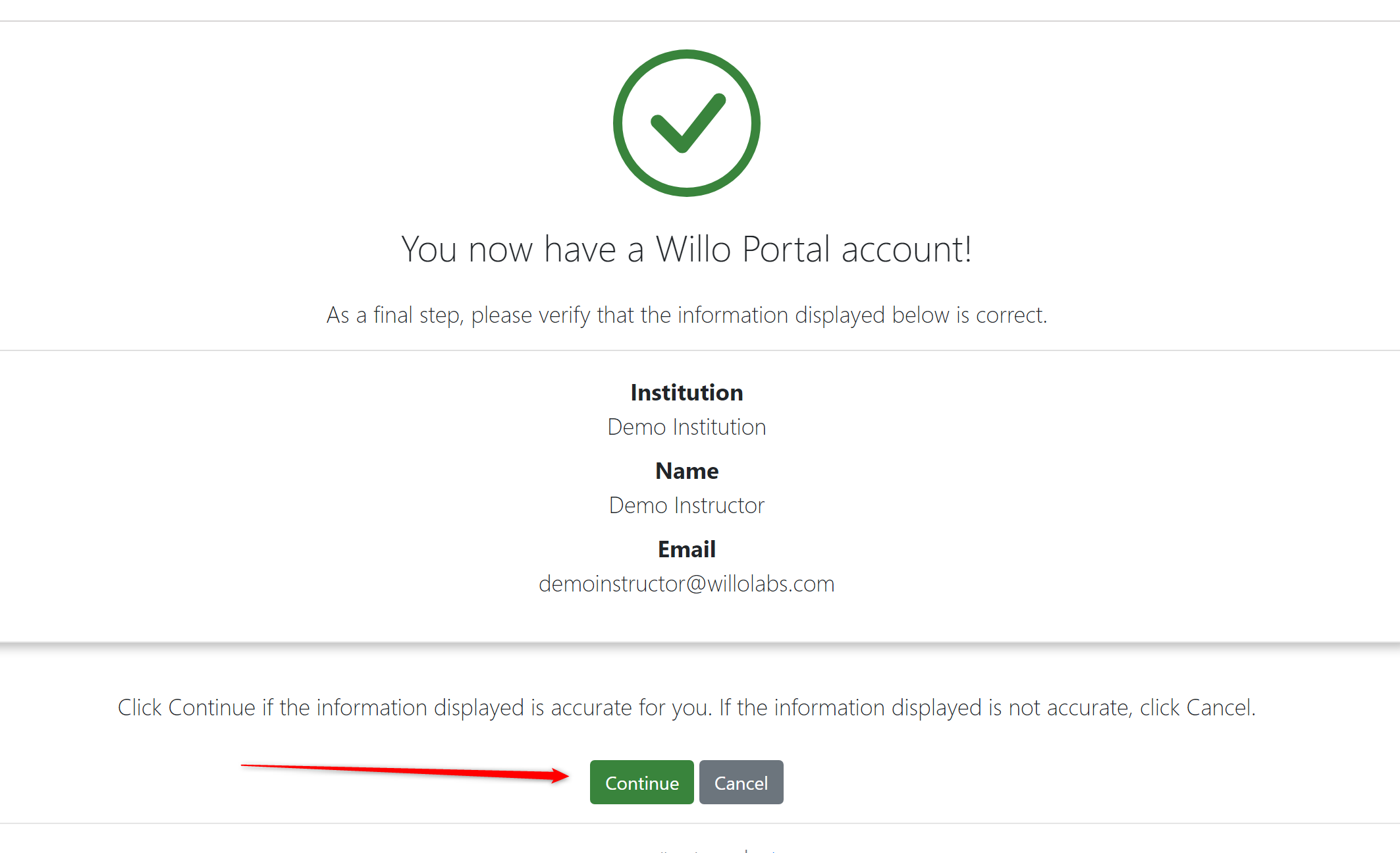This screenshot has height=853, width=1400.
Task: Click the tail of the red arrow line
Action: (245, 765)
